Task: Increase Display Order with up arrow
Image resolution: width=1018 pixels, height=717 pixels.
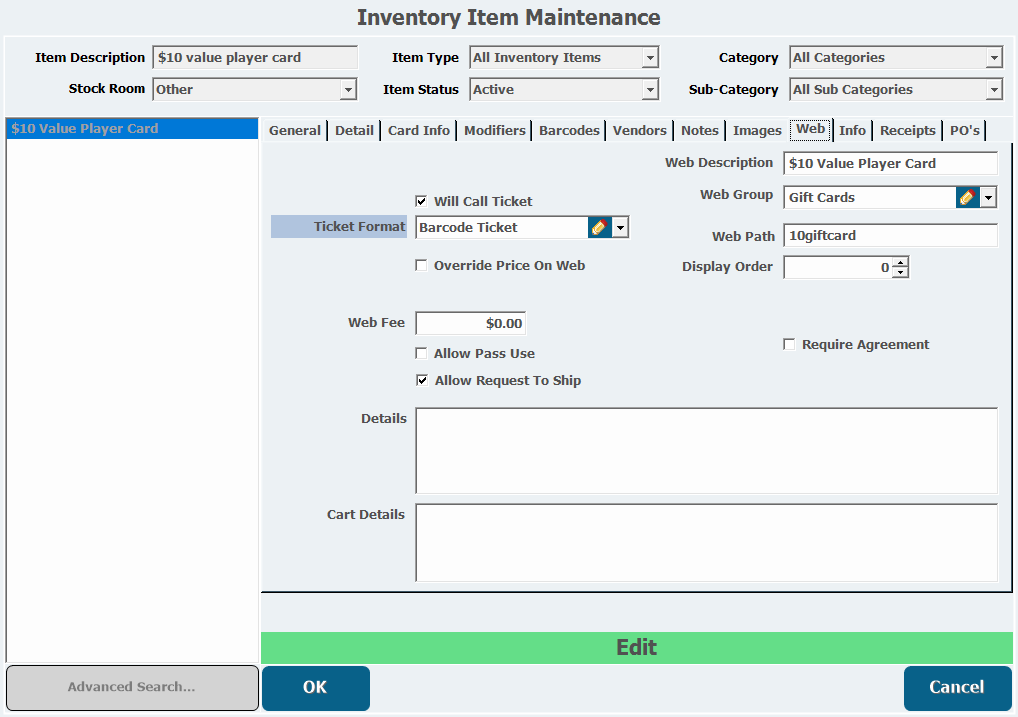Action: 900,263
